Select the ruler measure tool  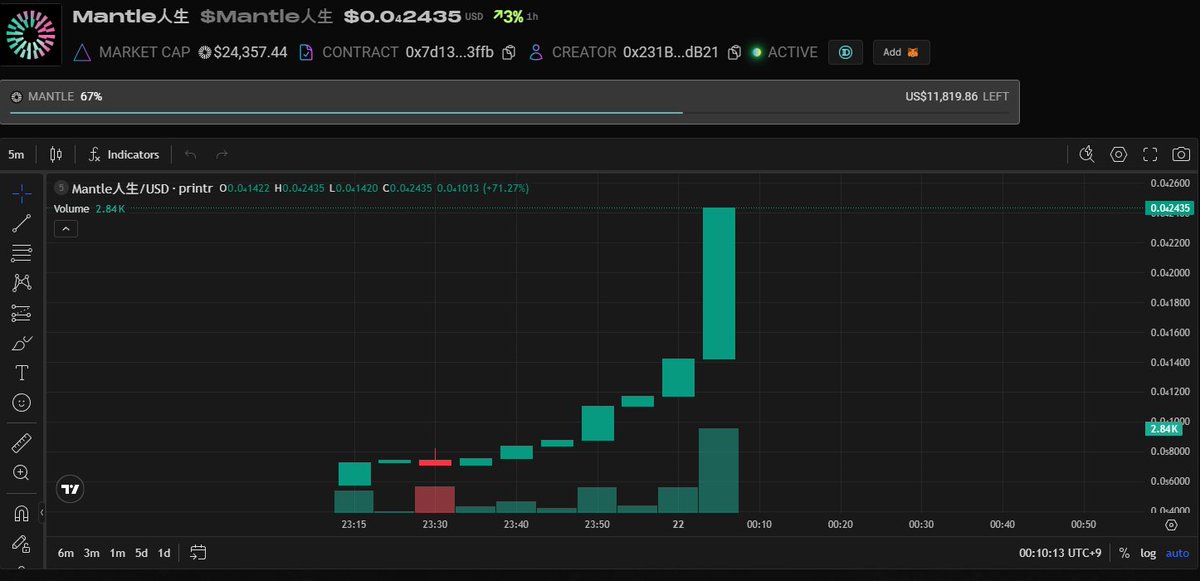click(21, 442)
